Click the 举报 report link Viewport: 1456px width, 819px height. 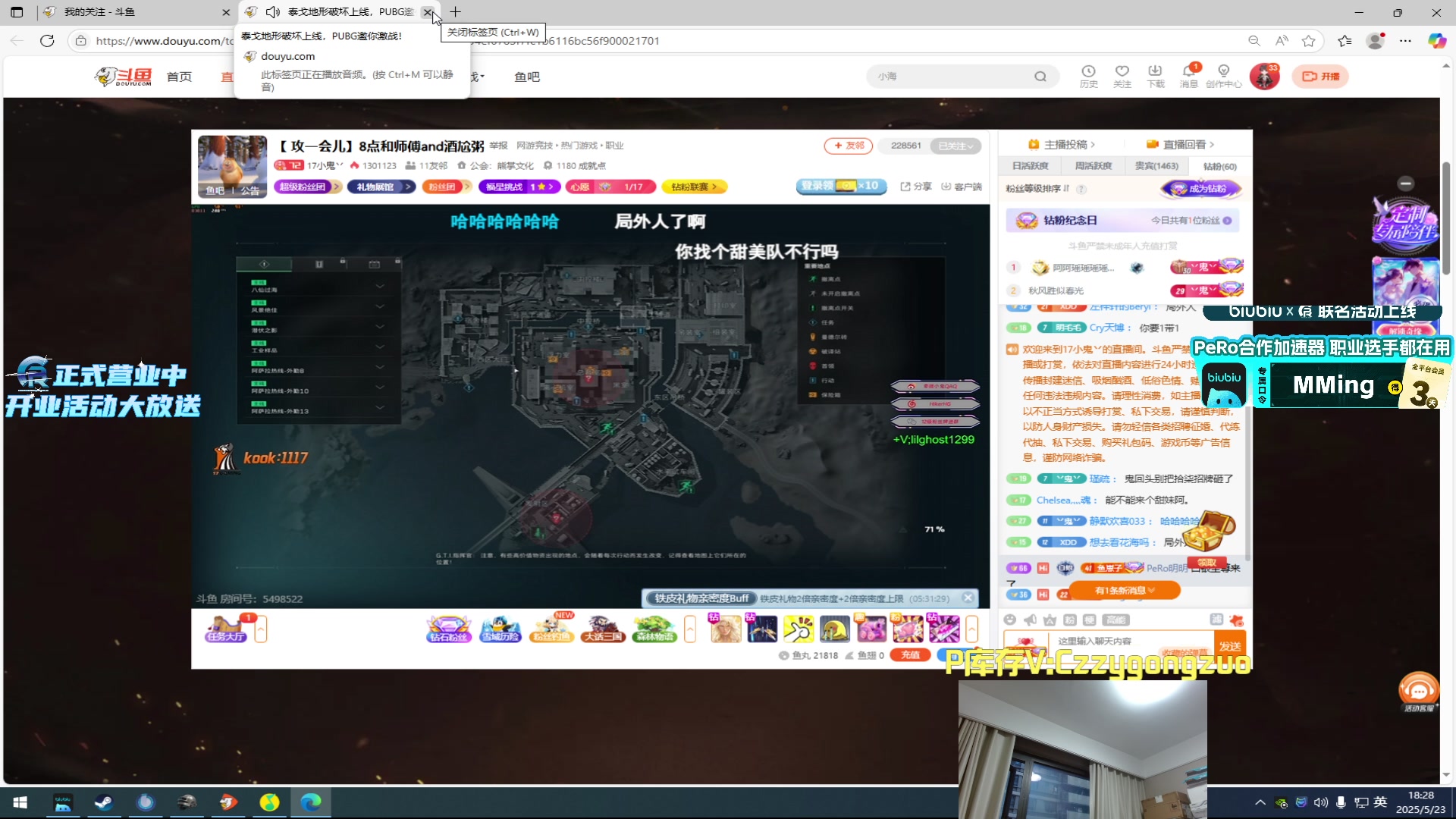498,146
